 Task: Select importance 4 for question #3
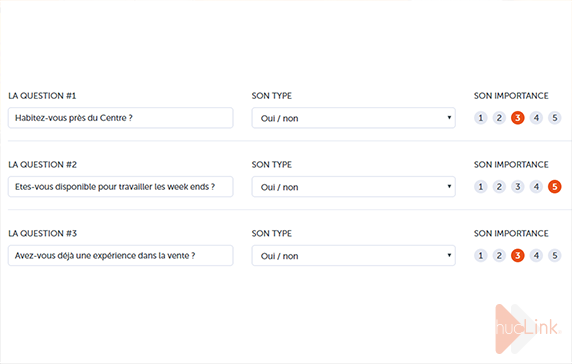click(536, 256)
